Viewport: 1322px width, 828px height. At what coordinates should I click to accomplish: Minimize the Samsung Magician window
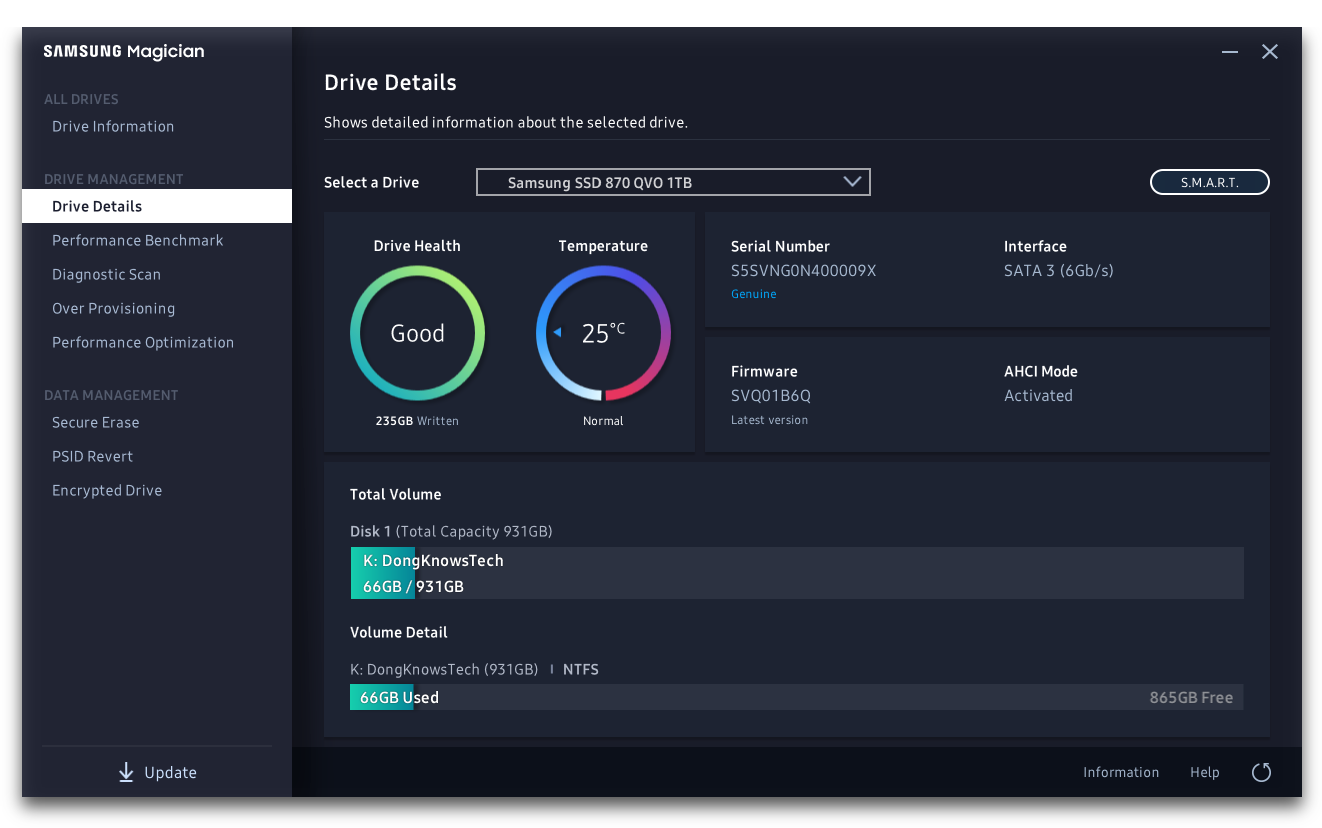pos(1230,52)
